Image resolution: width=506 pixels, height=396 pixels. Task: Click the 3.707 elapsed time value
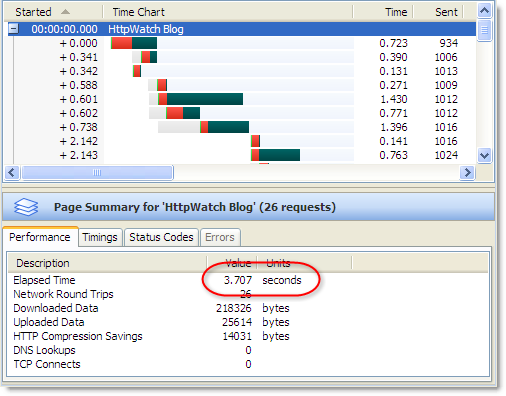click(238, 280)
